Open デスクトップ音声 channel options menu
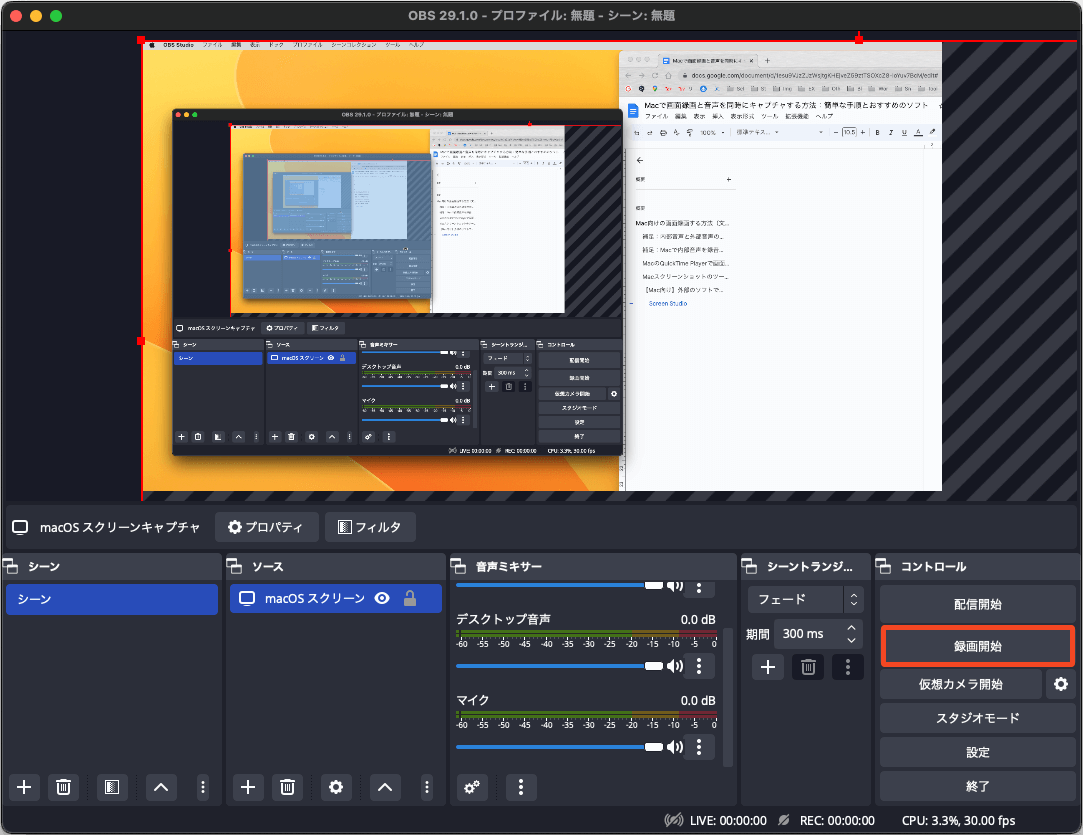1083x835 pixels. click(699, 666)
